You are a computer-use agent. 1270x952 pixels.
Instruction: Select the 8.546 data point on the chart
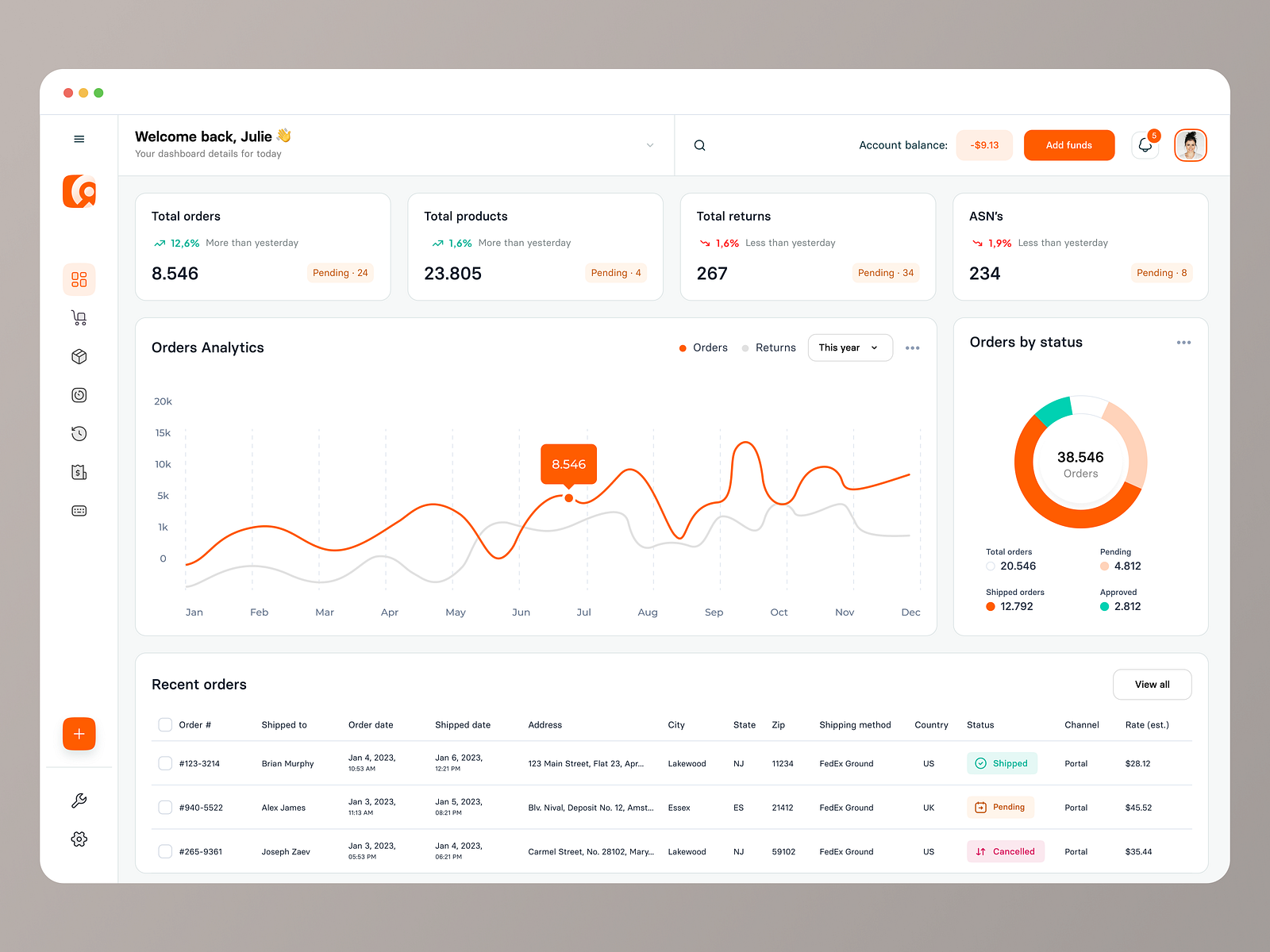tap(568, 497)
